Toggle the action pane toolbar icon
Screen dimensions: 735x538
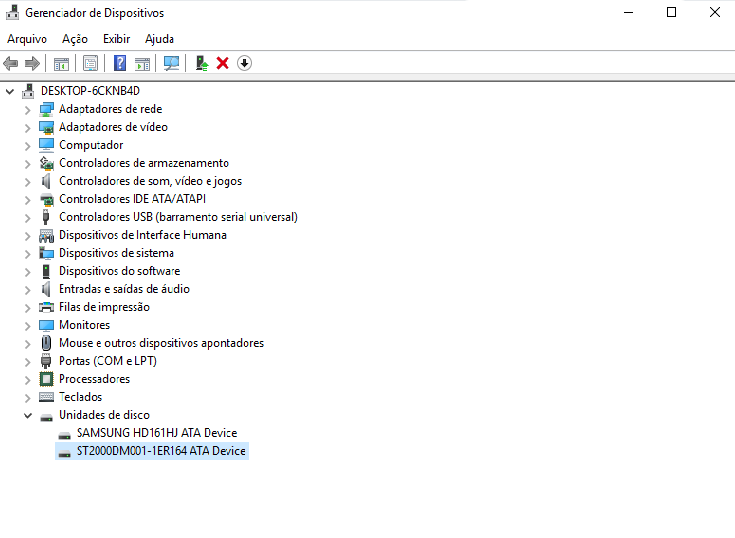pyautogui.click(x=142, y=63)
